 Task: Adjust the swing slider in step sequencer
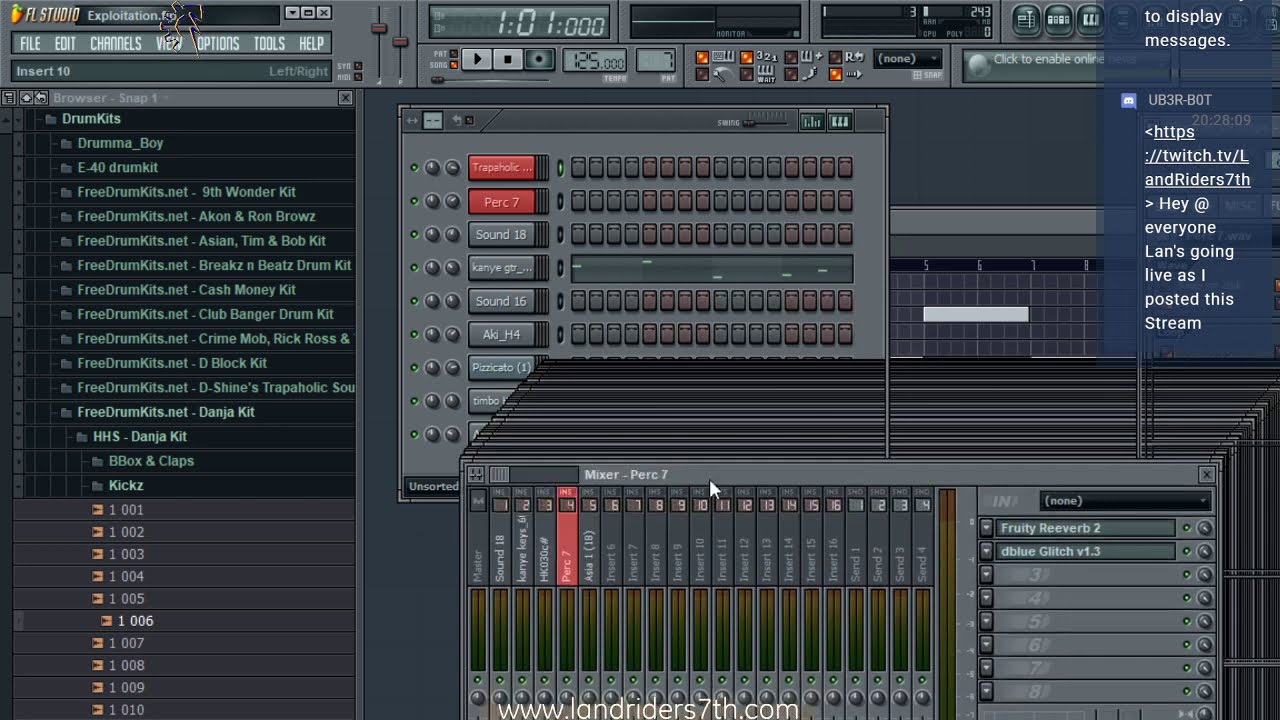point(765,122)
